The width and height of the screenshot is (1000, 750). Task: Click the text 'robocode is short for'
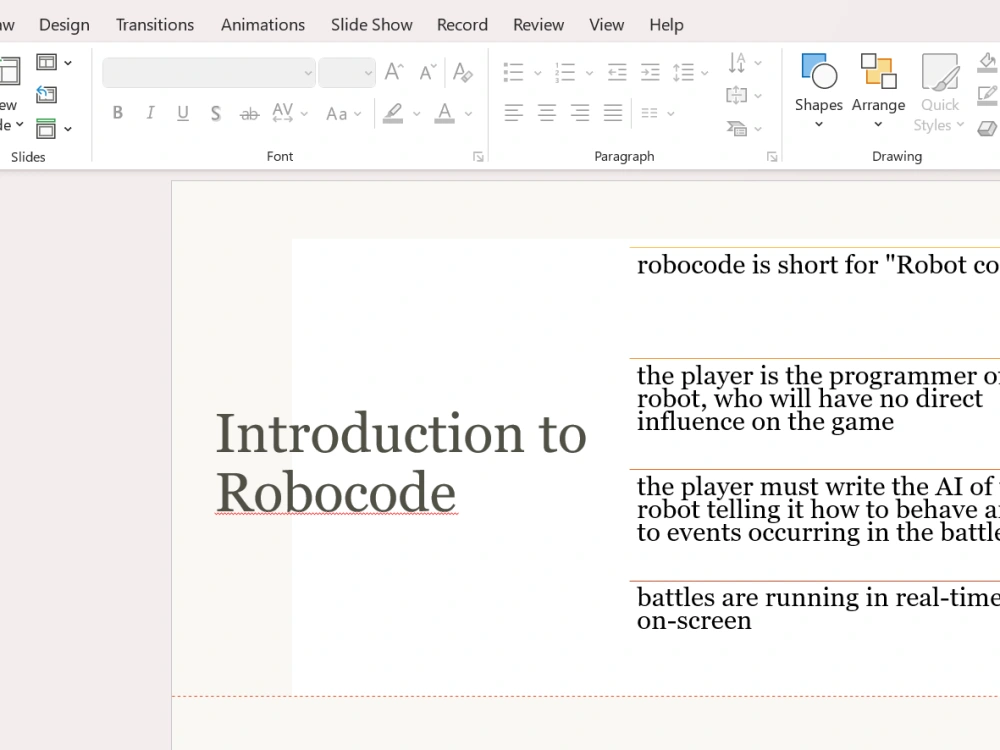coord(757,265)
